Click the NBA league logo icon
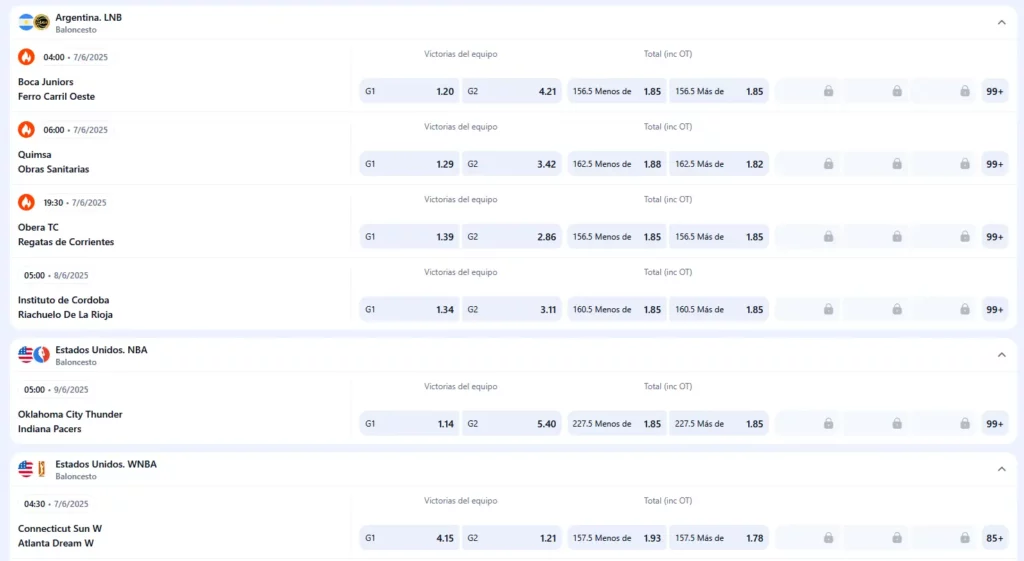Image resolution: width=1024 pixels, height=561 pixels. (x=41, y=355)
